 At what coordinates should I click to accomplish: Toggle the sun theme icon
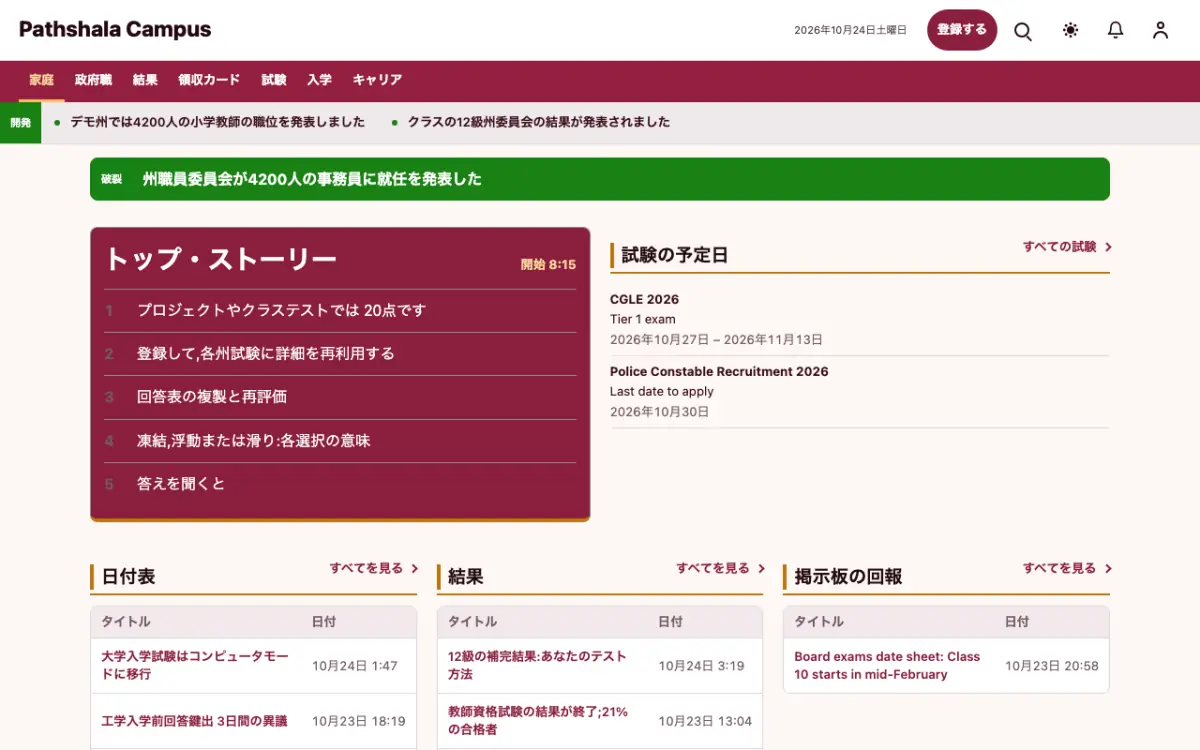coord(1070,30)
